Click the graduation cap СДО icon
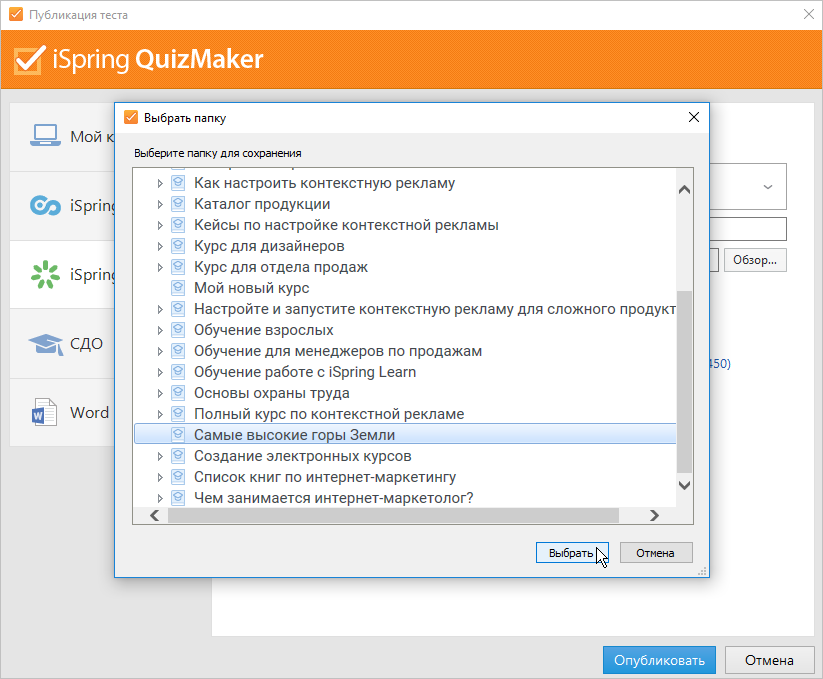 (45, 344)
